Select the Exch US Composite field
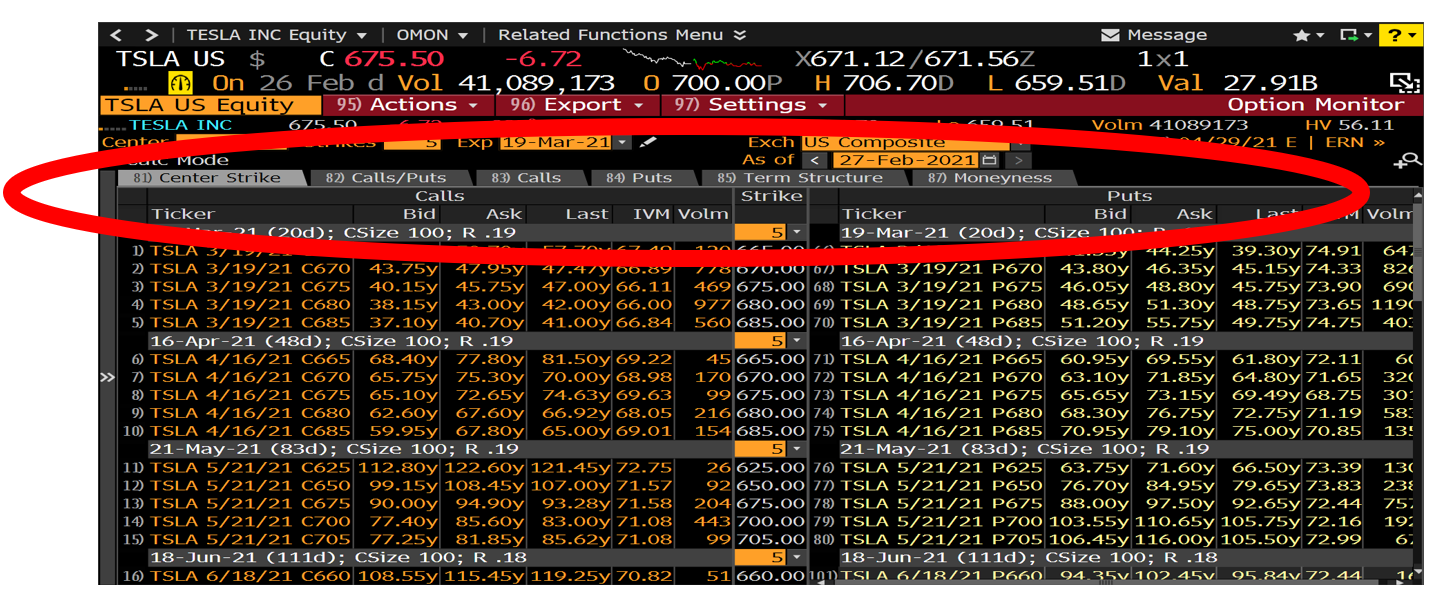The width and height of the screenshot is (1437, 592). (905, 143)
